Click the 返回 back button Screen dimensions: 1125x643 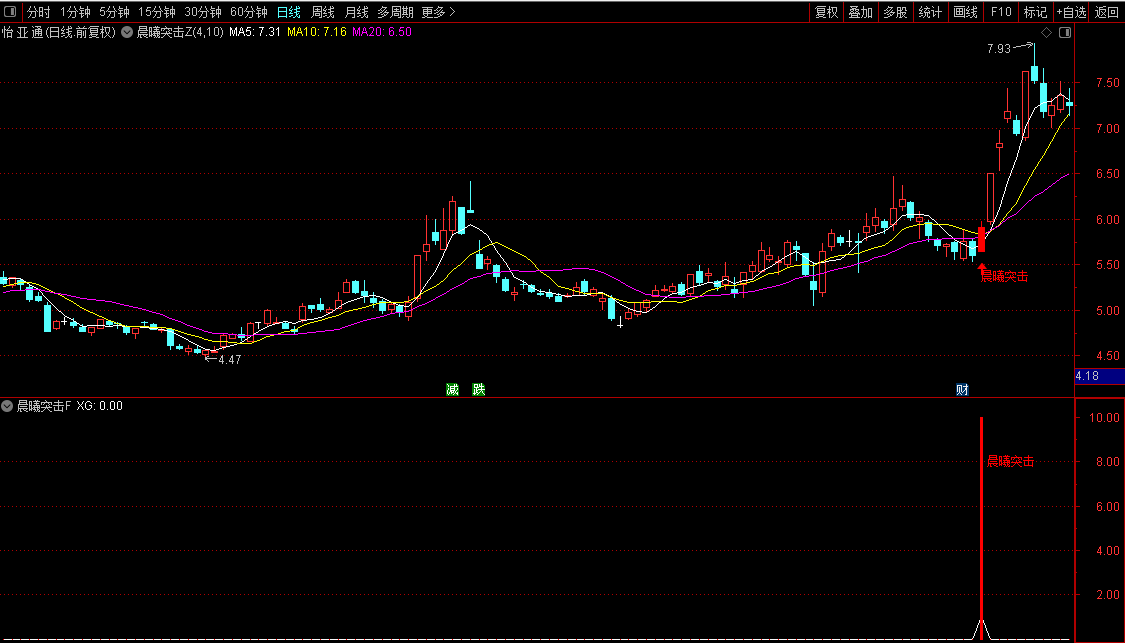click(x=1106, y=12)
